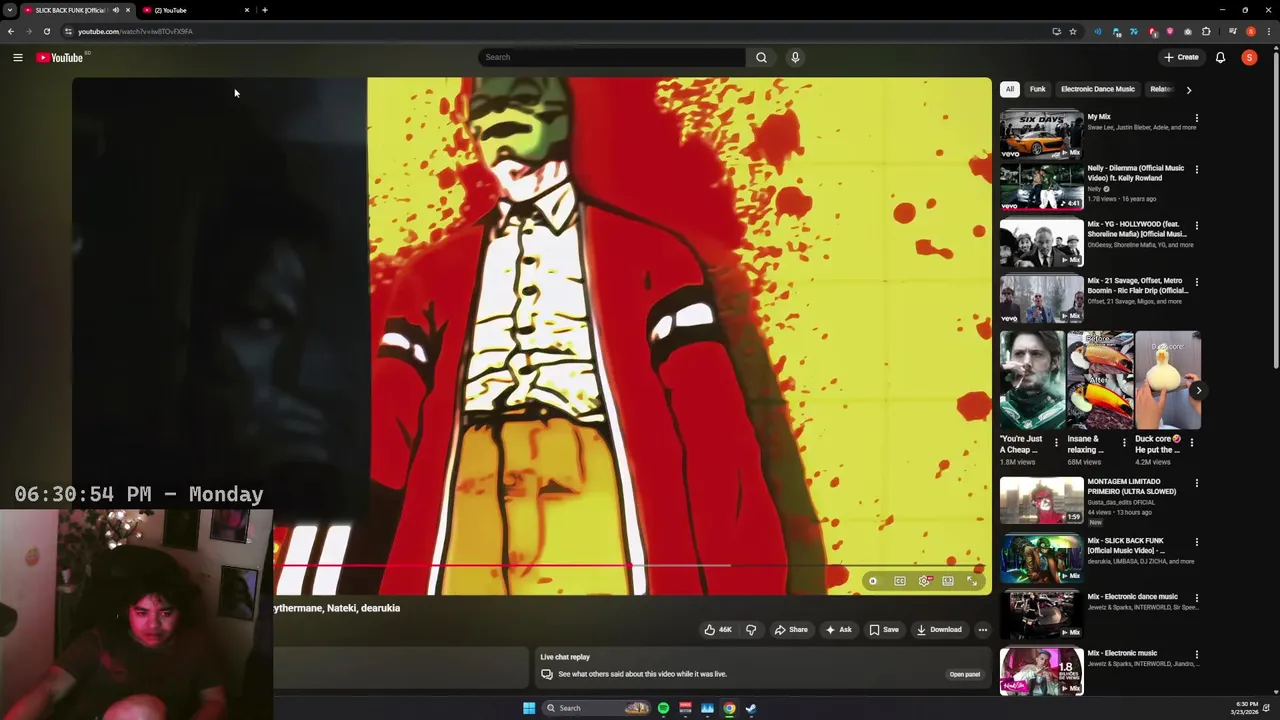Like the video (46K)
Screen dimensions: 1280x720
click(x=717, y=630)
